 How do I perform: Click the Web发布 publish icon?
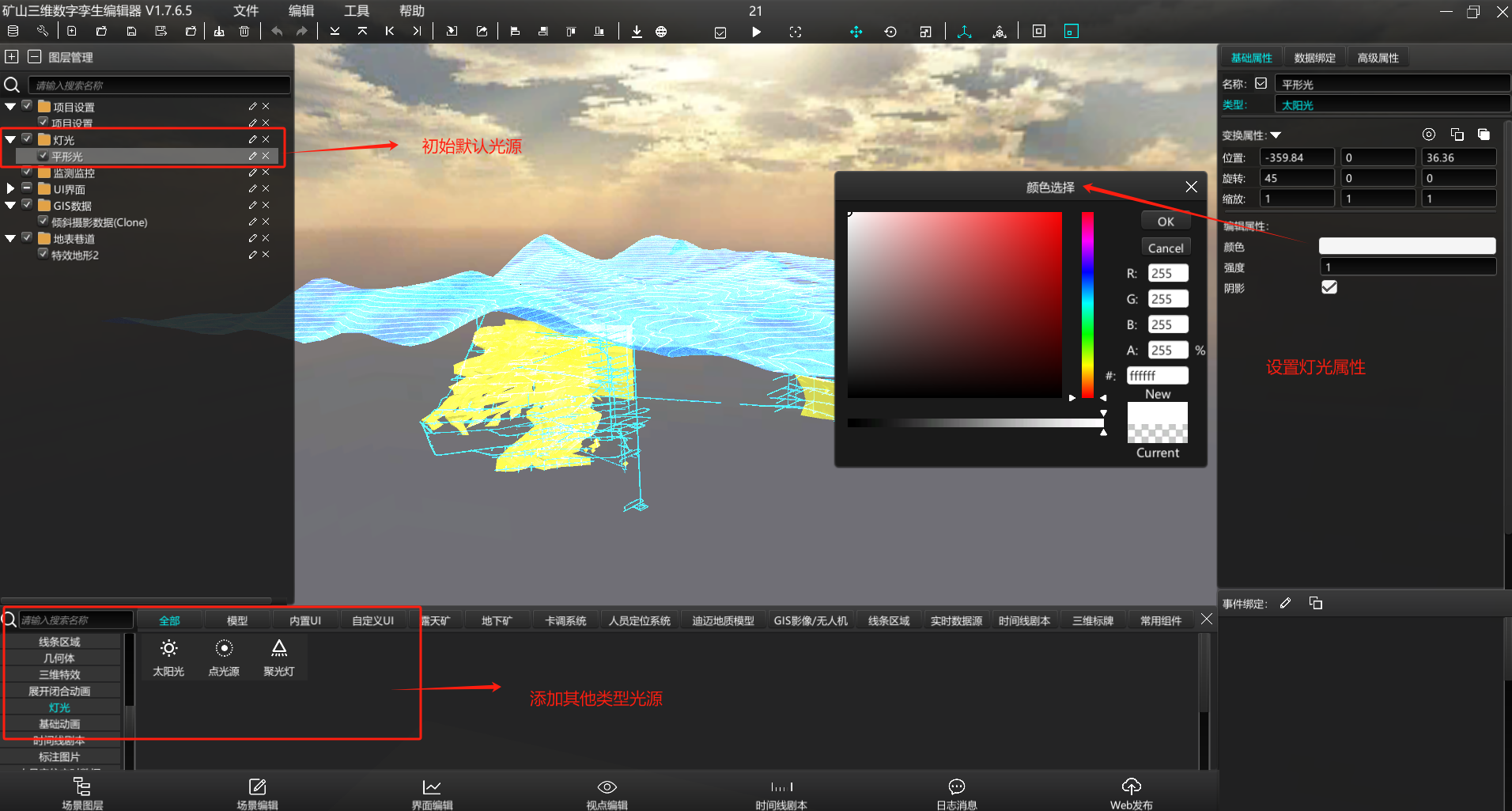(1132, 793)
